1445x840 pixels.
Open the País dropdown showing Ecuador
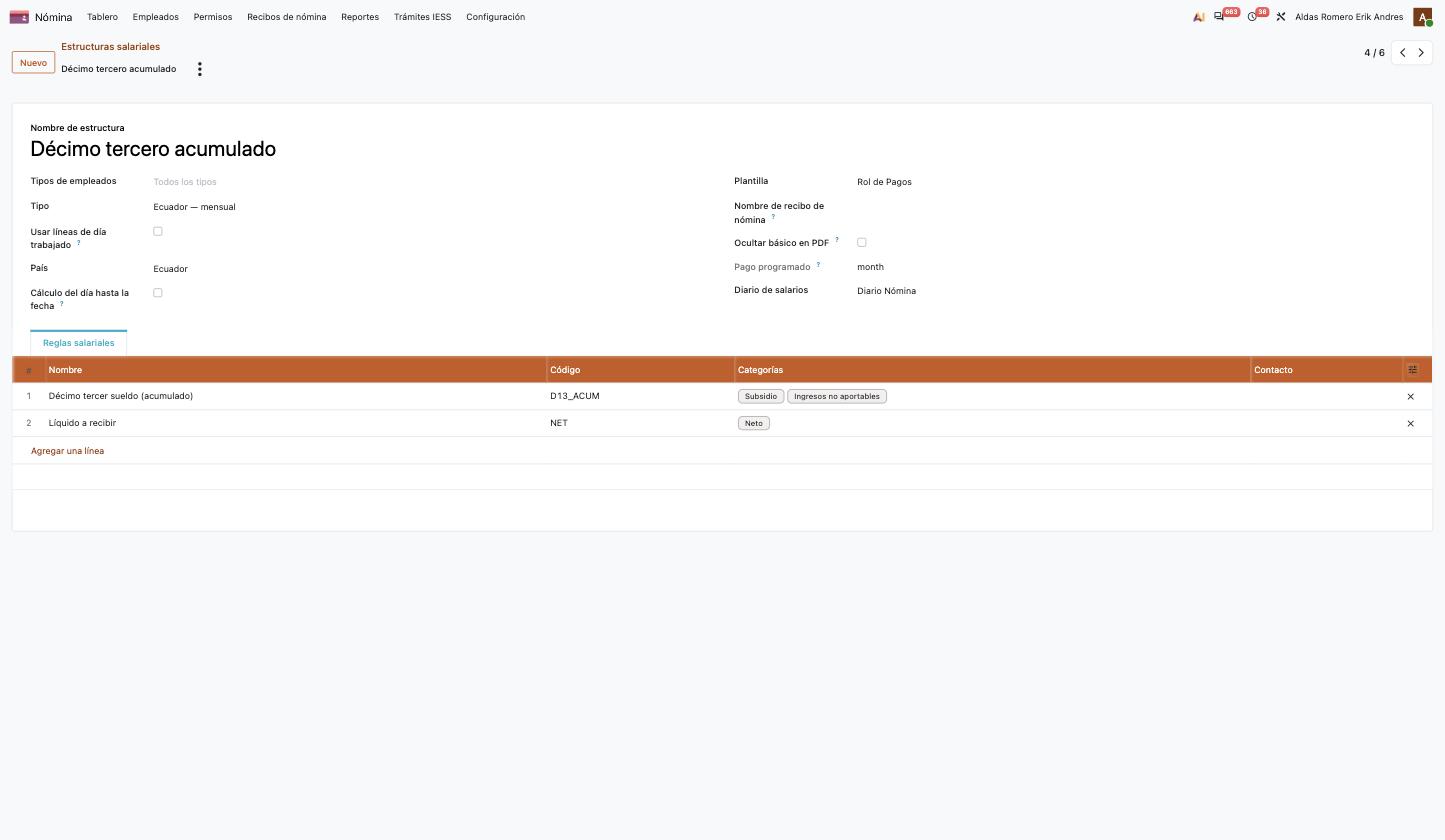431,269
